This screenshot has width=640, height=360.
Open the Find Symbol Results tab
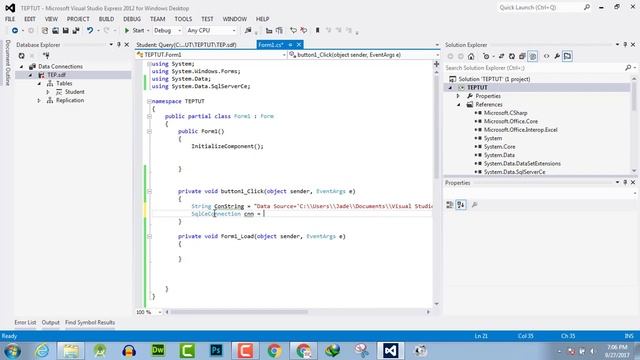click(90, 322)
